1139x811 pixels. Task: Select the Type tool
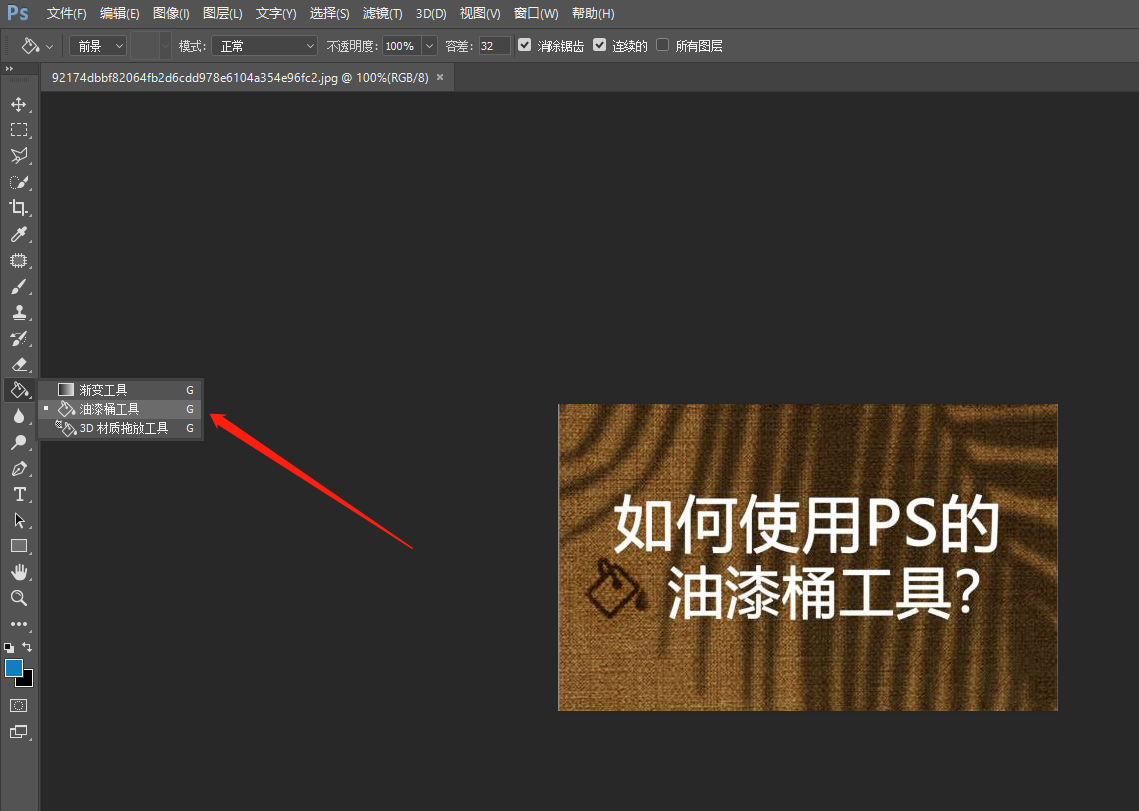pyautogui.click(x=20, y=494)
